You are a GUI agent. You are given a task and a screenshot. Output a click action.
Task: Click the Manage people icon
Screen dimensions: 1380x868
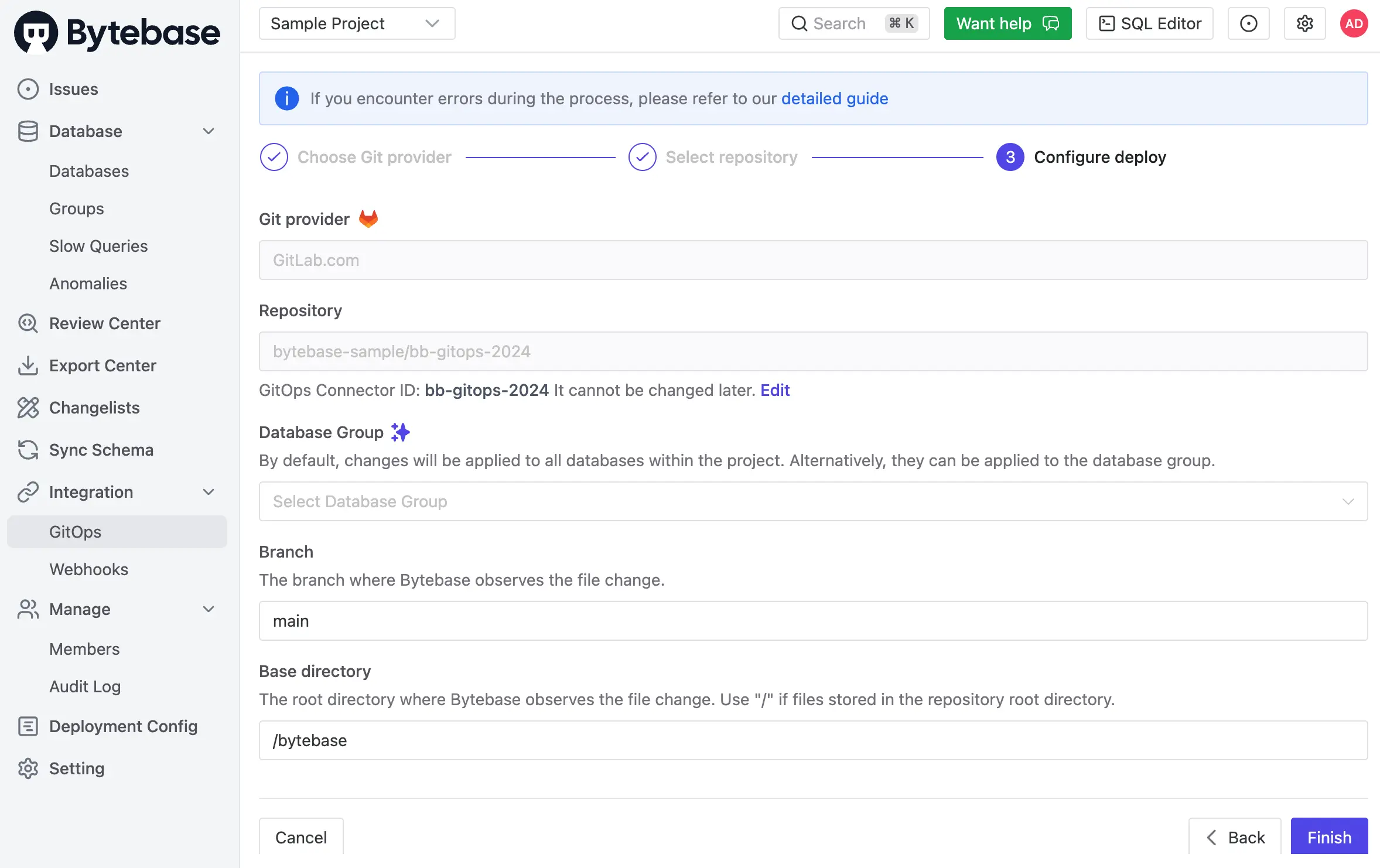pyautogui.click(x=28, y=609)
